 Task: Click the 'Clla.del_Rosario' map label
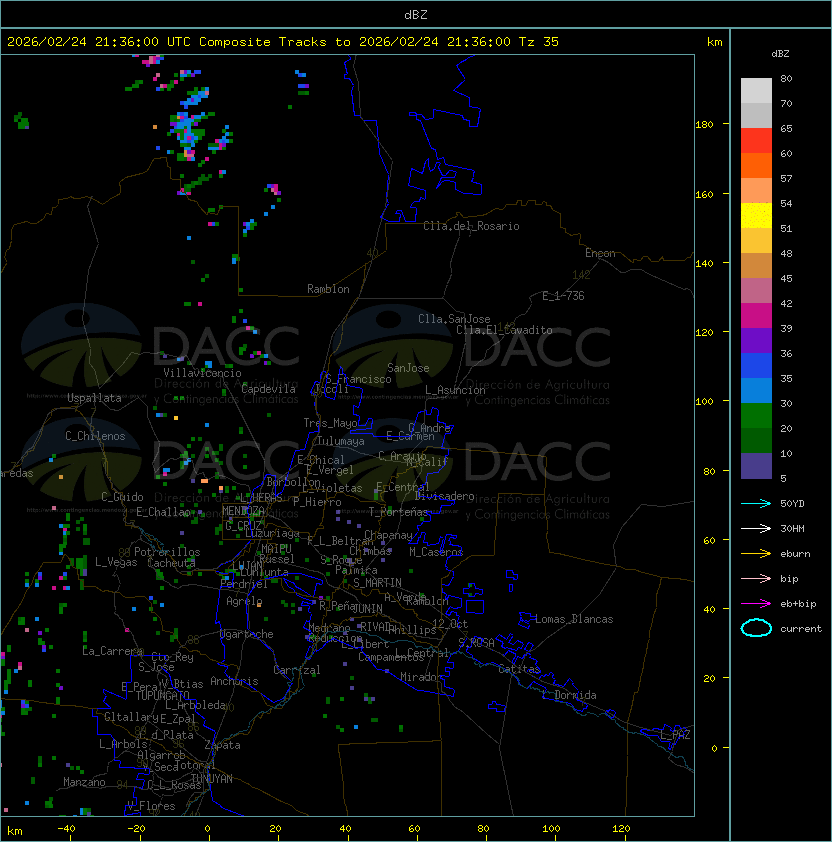(471, 226)
